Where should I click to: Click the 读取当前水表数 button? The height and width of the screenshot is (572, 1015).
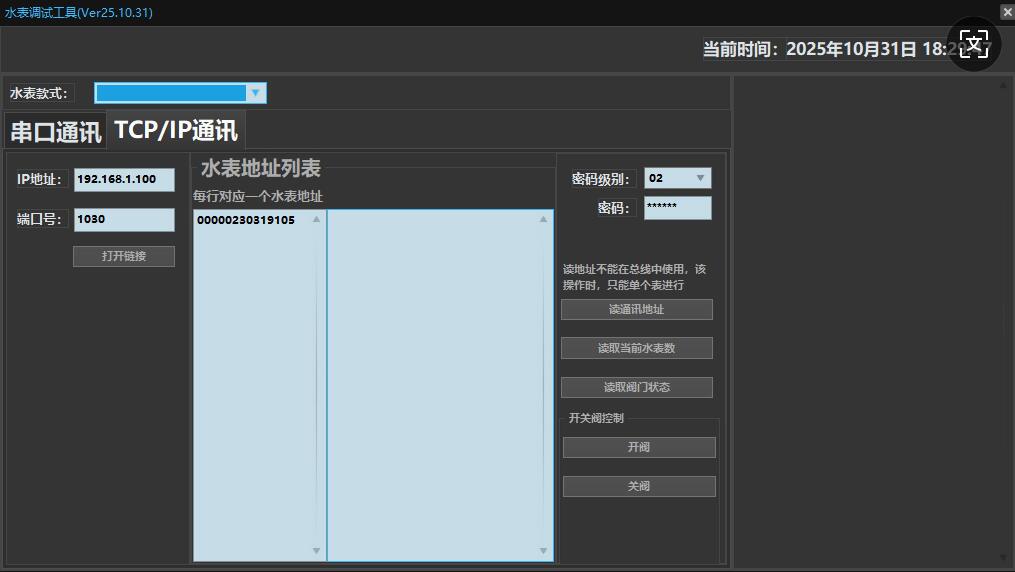click(x=637, y=348)
